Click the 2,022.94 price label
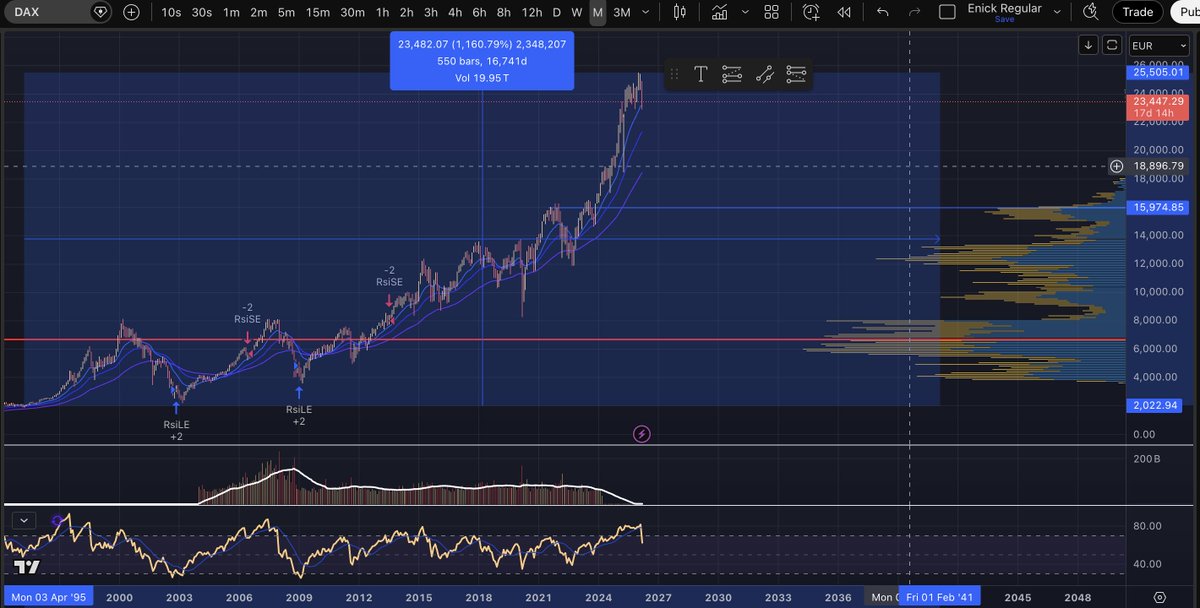1200x608 pixels. click(1156, 405)
